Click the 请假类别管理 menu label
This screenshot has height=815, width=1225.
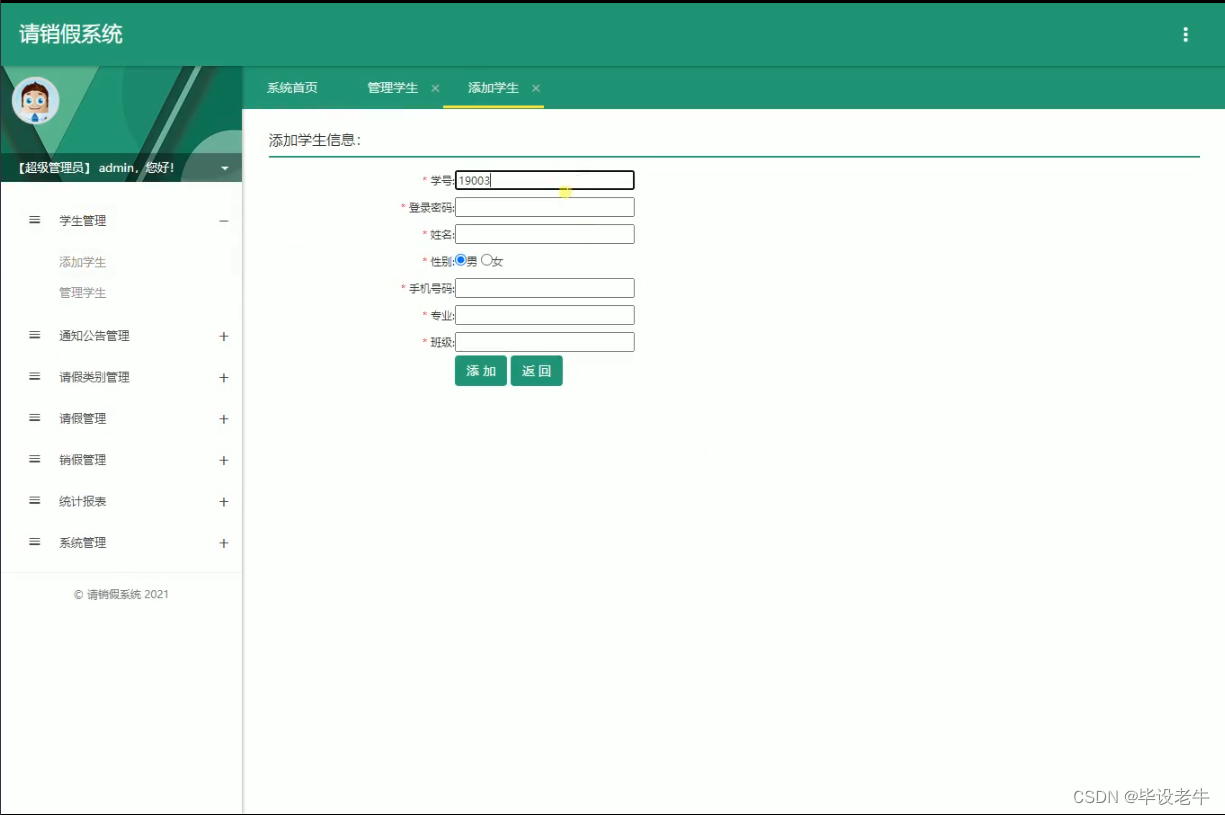pos(94,378)
